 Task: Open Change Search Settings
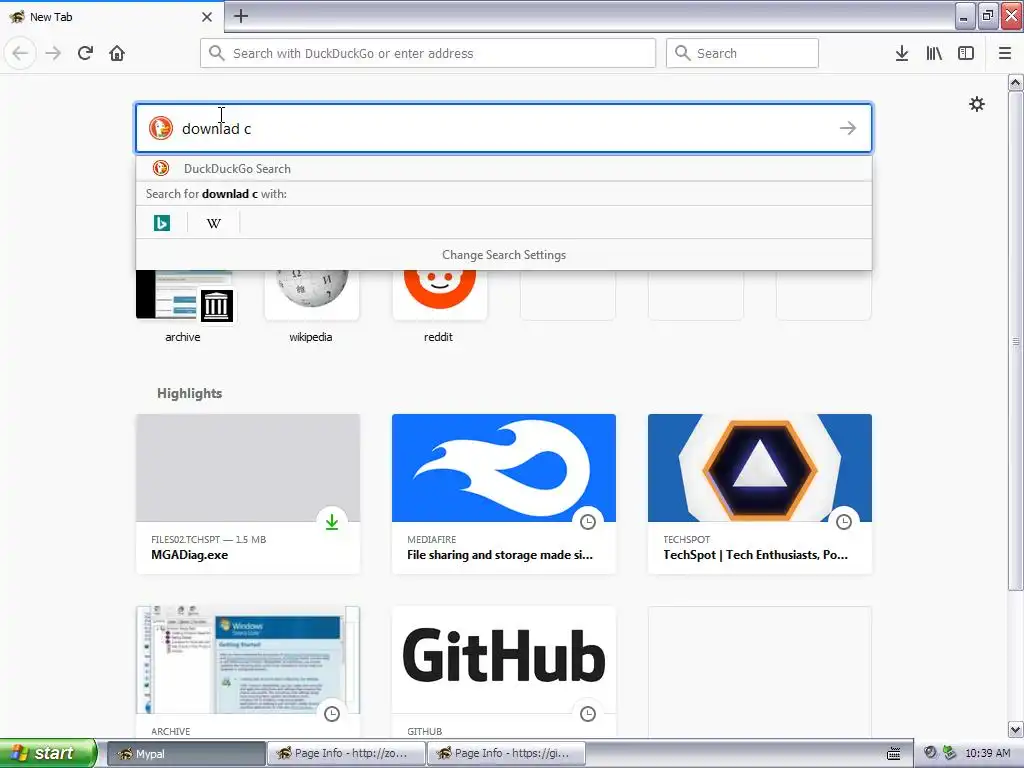504,255
